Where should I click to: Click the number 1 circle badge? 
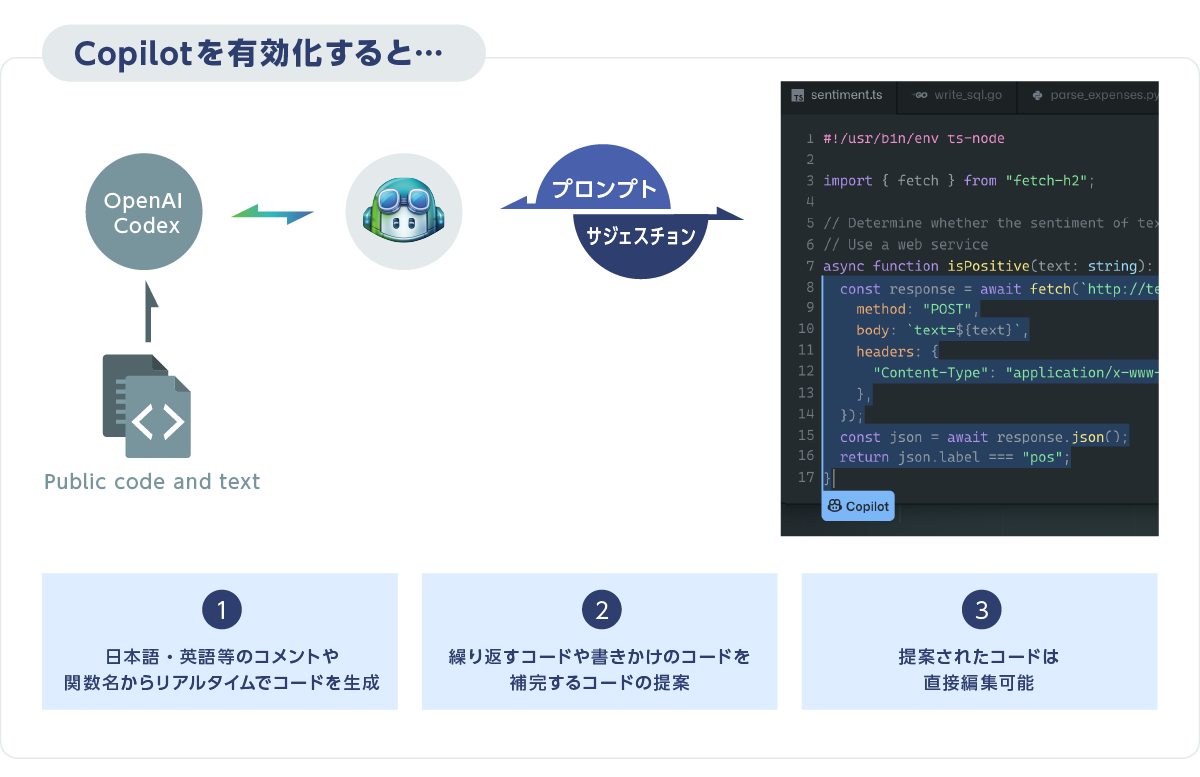221,610
